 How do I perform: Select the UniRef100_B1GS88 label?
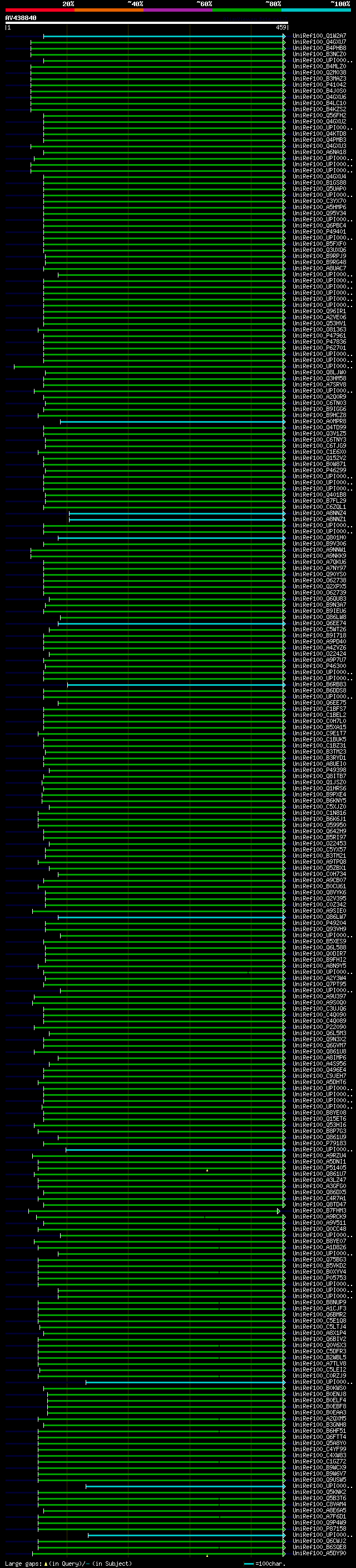[x=319, y=182]
